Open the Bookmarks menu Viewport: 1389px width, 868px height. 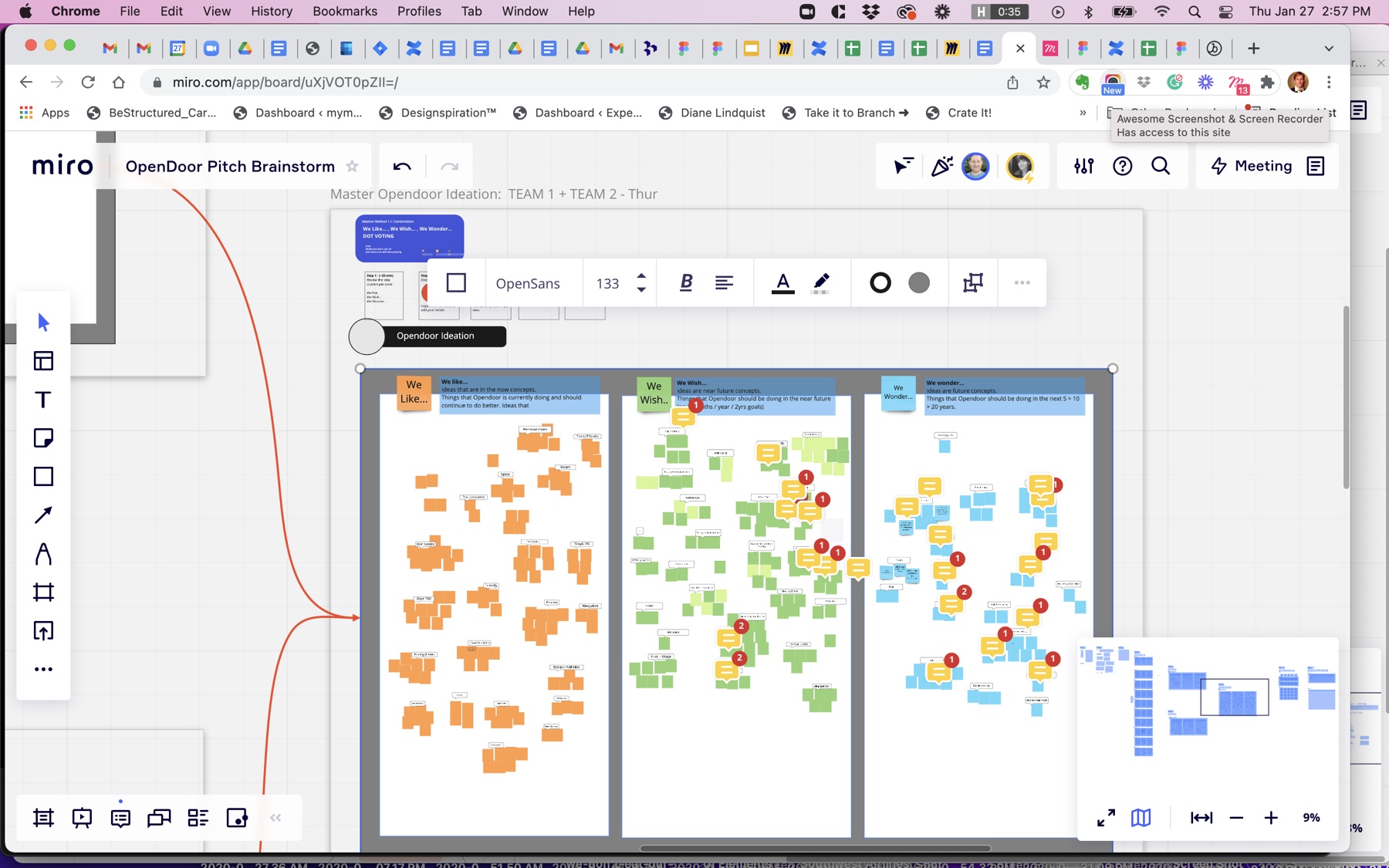pyautogui.click(x=345, y=12)
